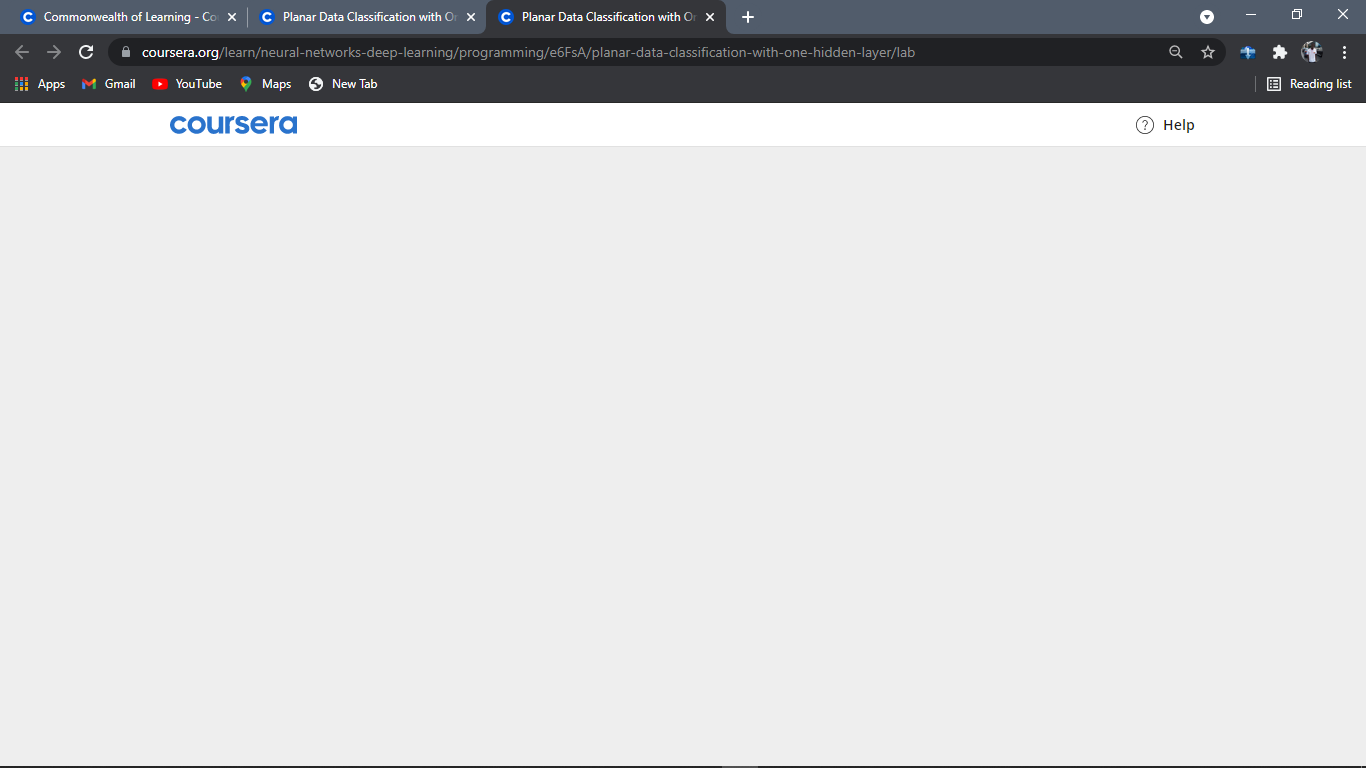1366x768 pixels.
Task: View site information via the lock icon
Action: pyautogui.click(x=126, y=52)
